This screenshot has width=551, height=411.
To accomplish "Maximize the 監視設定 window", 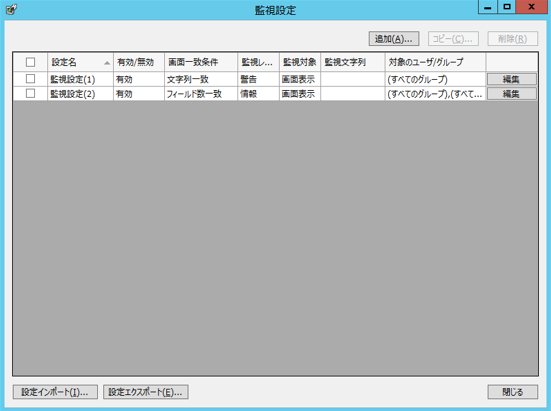I will click(x=506, y=7).
